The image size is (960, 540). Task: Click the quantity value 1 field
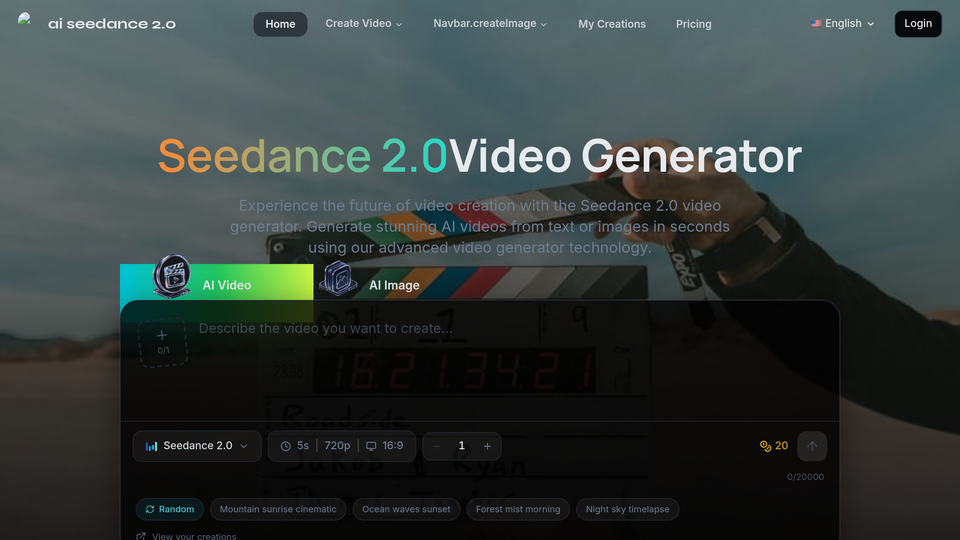tap(462, 446)
